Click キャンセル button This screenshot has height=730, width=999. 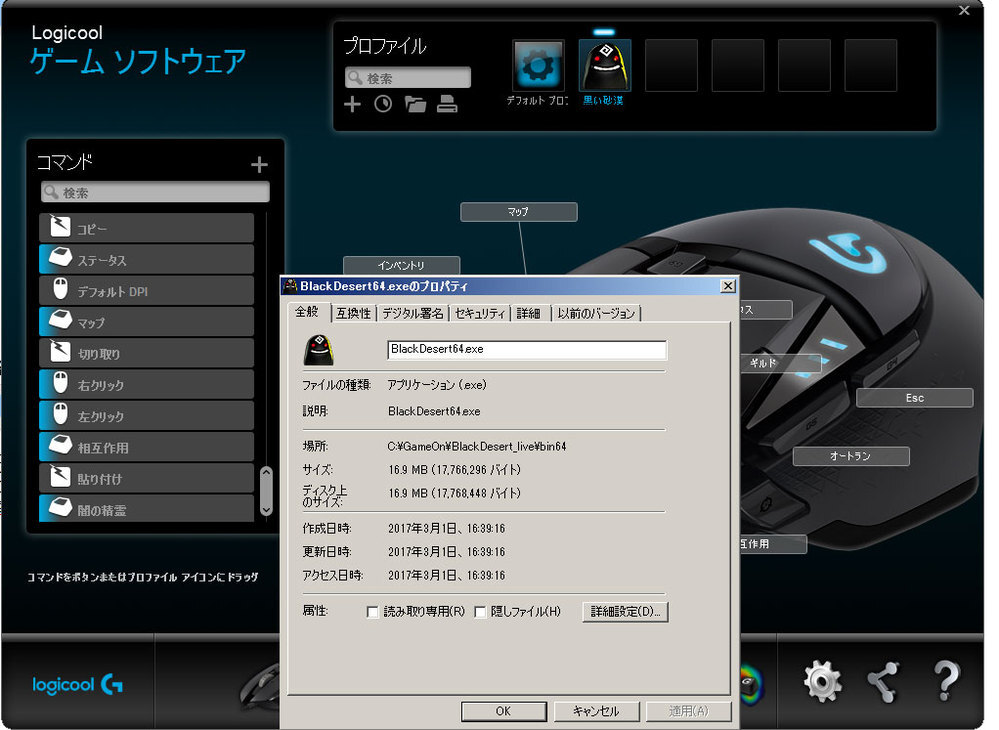point(596,711)
